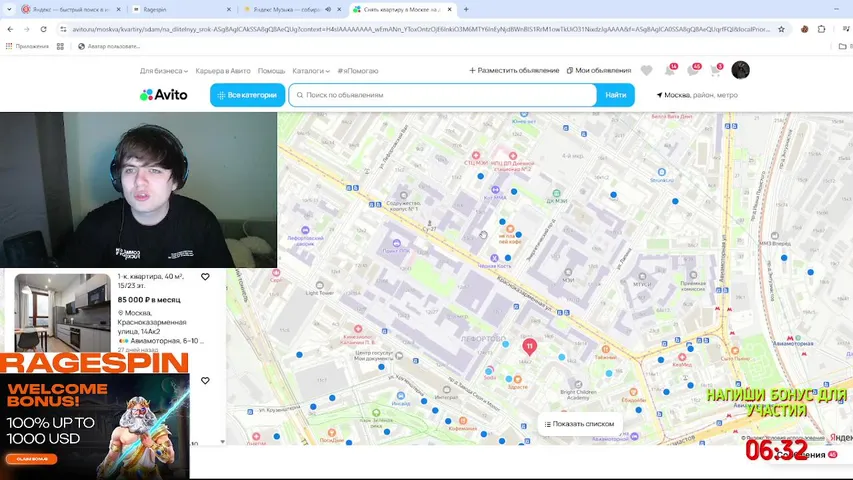Switch to the Ragespin tab
Image resolution: width=853 pixels, height=480 pixels.
pyautogui.click(x=180, y=9)
